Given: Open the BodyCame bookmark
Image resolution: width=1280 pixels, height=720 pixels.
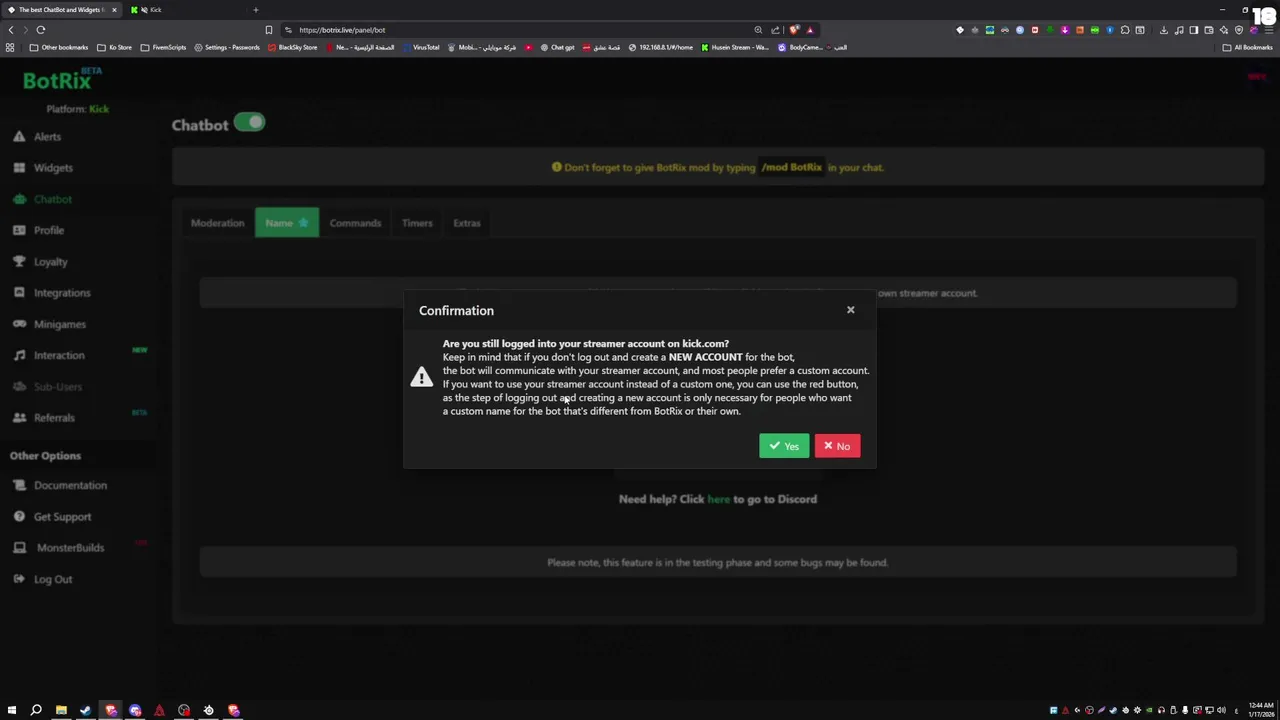Looking at the screenshot, I should click(x=800, y=47).
